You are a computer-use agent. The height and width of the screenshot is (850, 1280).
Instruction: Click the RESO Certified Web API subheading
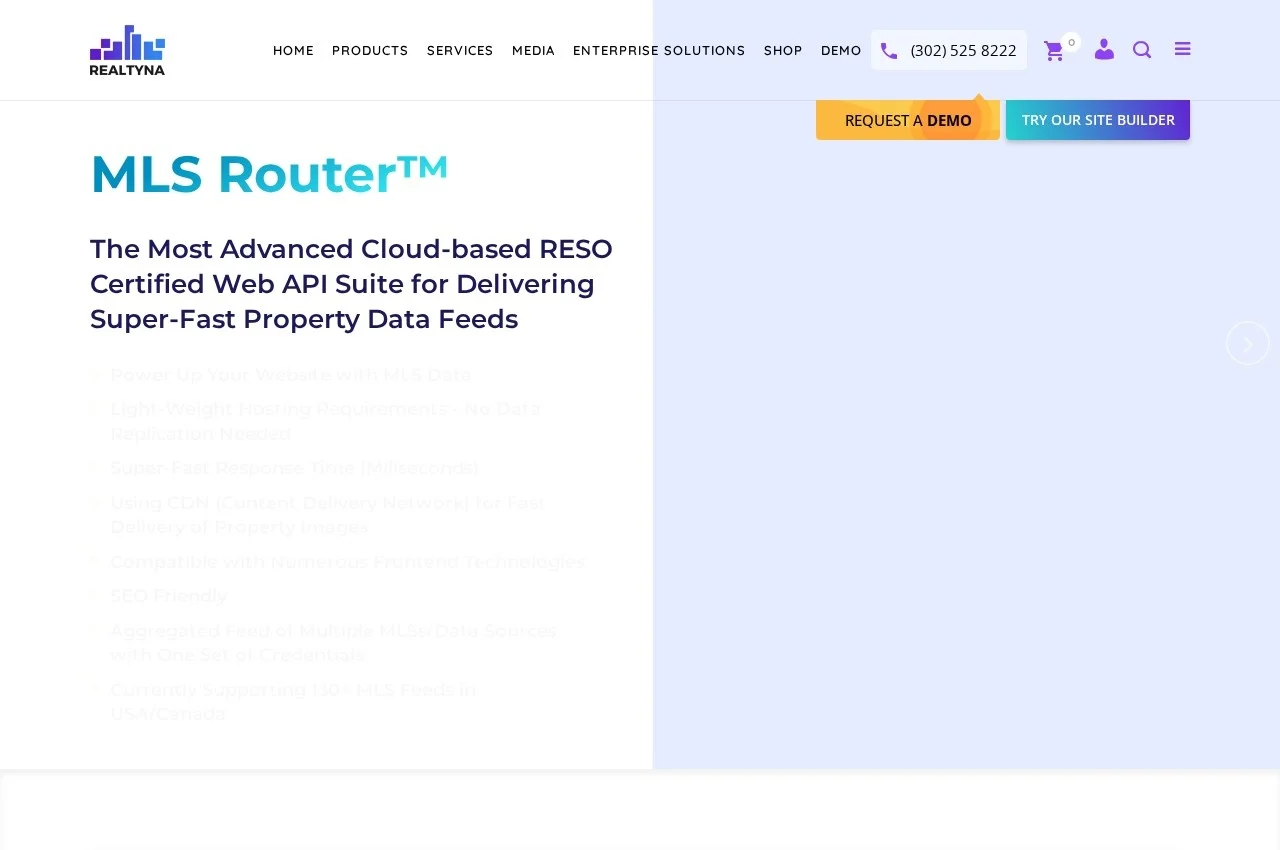pos(351,284)
